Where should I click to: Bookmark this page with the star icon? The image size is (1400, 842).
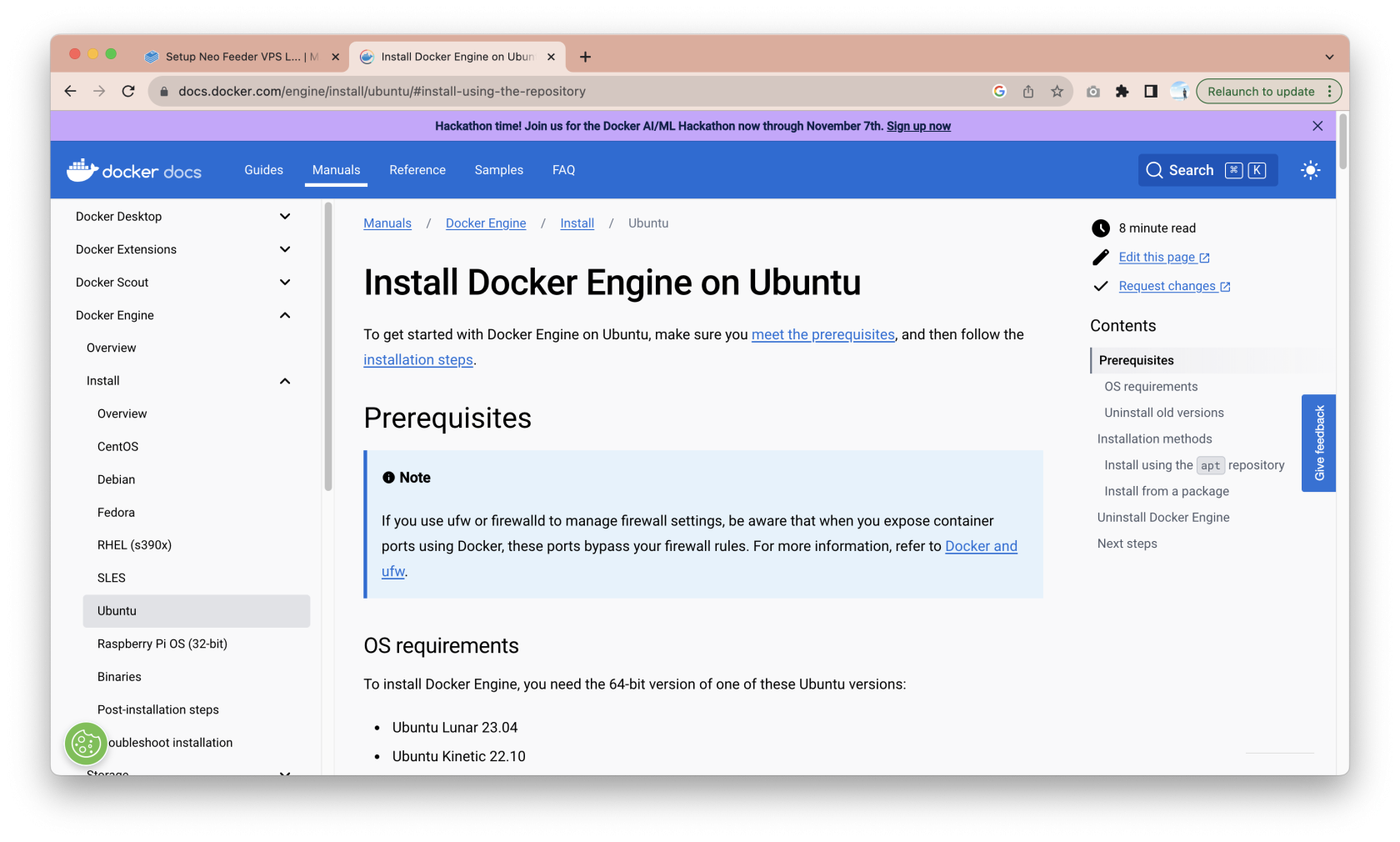tap(1057, 91)
